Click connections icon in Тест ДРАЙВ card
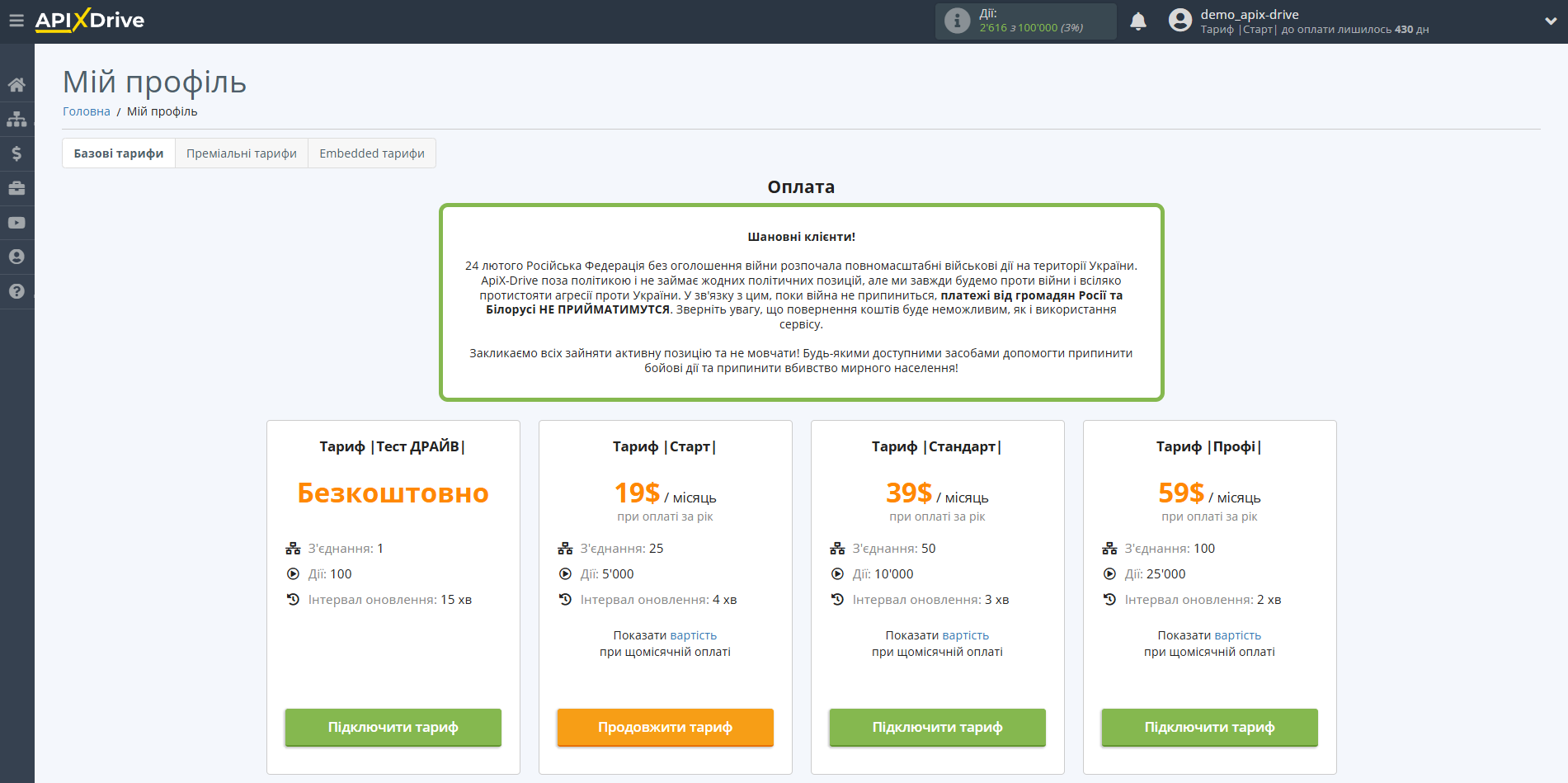1568x783 pixels. coord(293,549)
